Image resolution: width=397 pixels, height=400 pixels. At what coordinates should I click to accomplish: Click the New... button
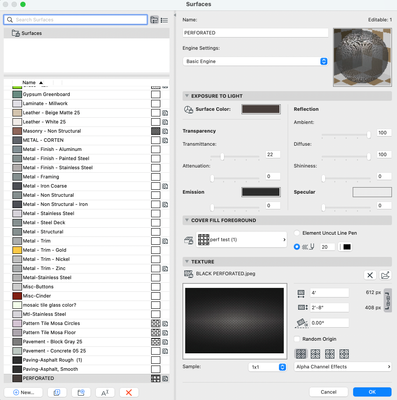[23, 392]
